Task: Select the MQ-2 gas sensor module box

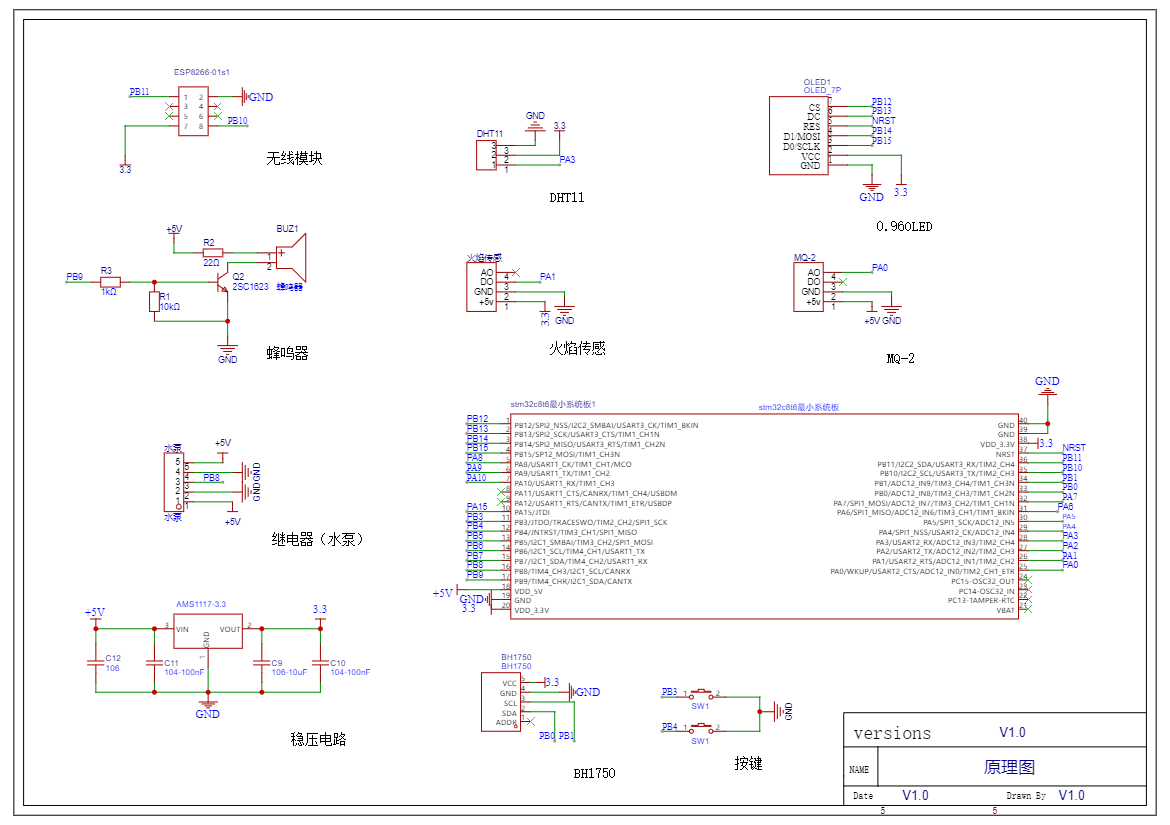Action: click(x=808, y=286)
